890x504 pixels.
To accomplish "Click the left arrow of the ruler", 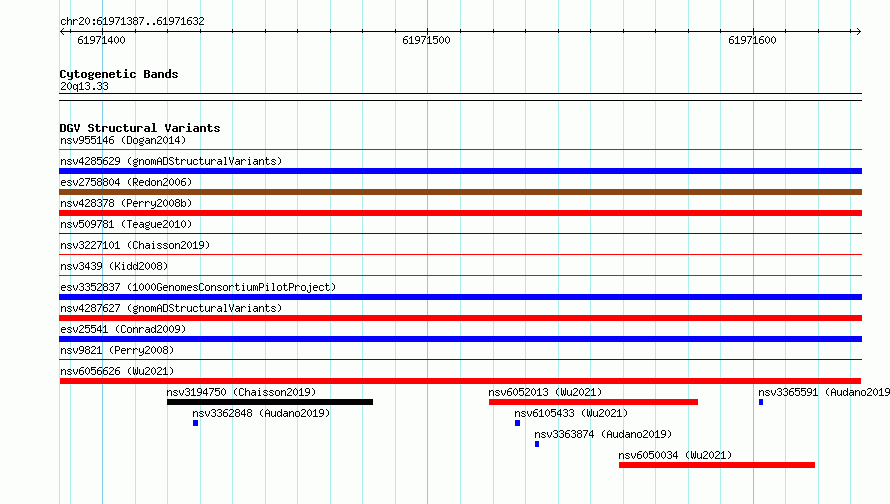I will (x=63, y=32).
